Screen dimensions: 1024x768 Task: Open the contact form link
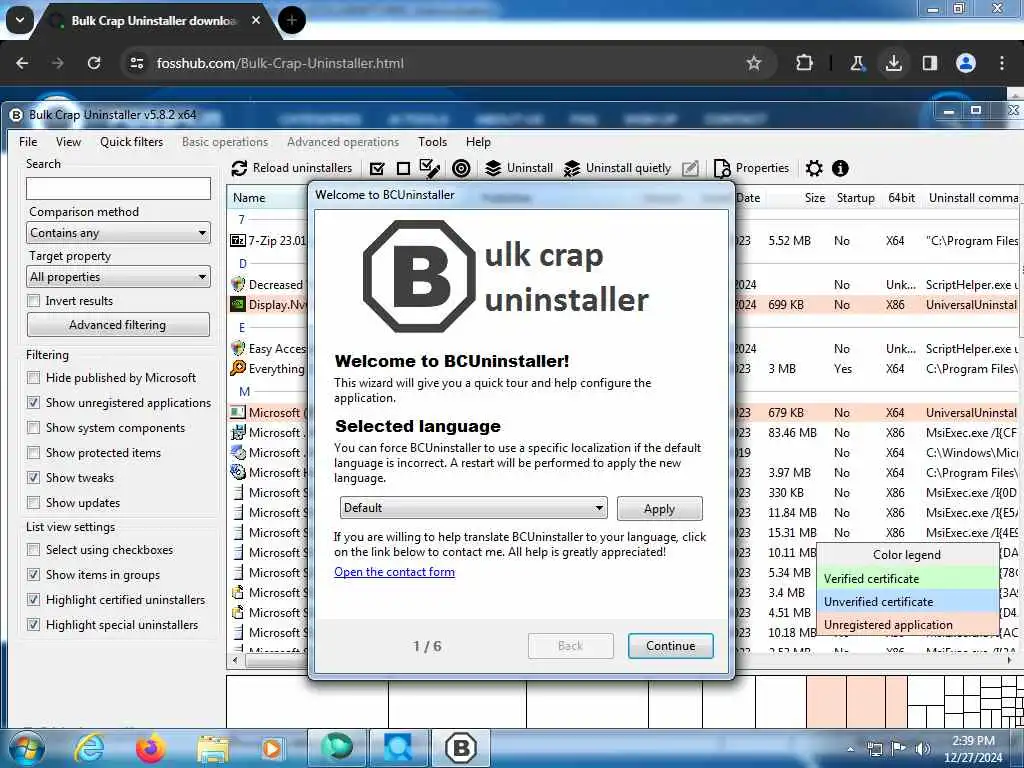394,571
